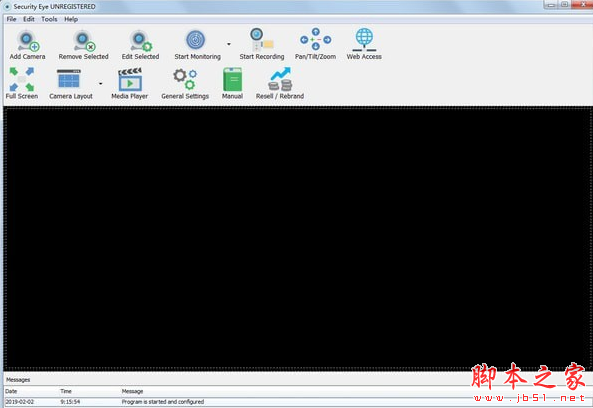This screenshot has width=593, height=408.
Task: Select the black camera view area
Action: [298, 238]
